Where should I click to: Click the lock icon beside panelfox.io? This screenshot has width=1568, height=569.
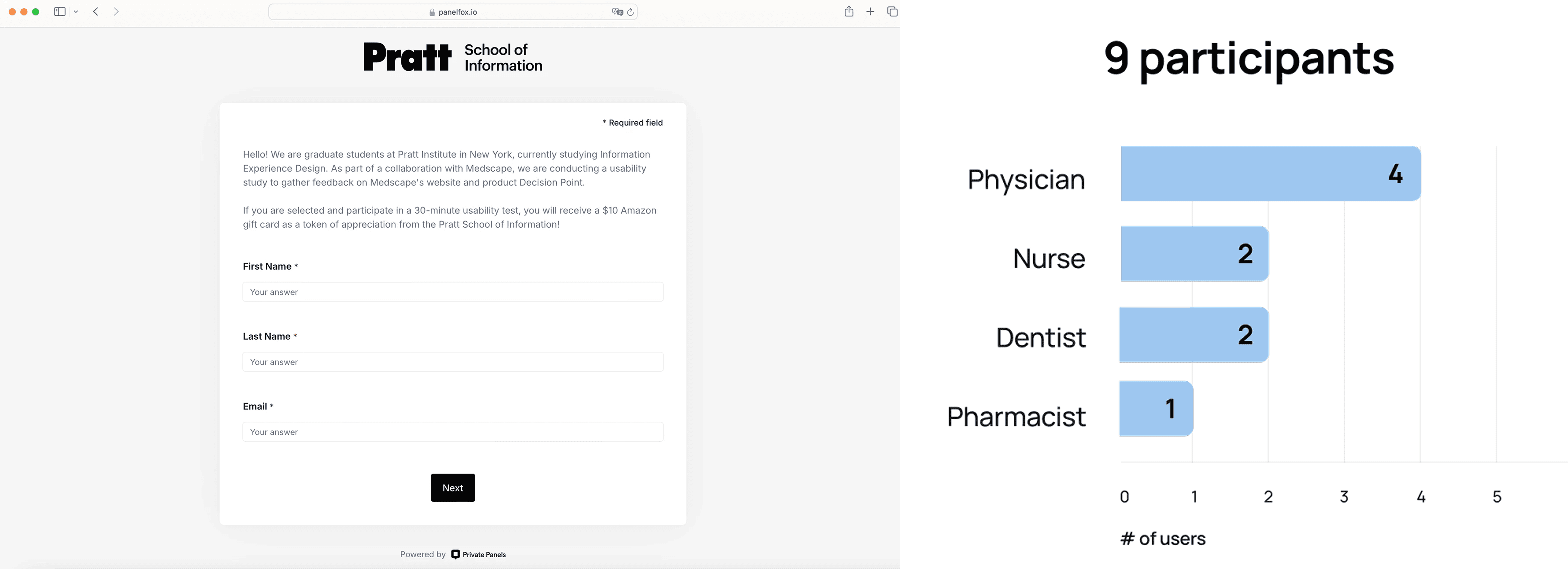tap(432, 12)
